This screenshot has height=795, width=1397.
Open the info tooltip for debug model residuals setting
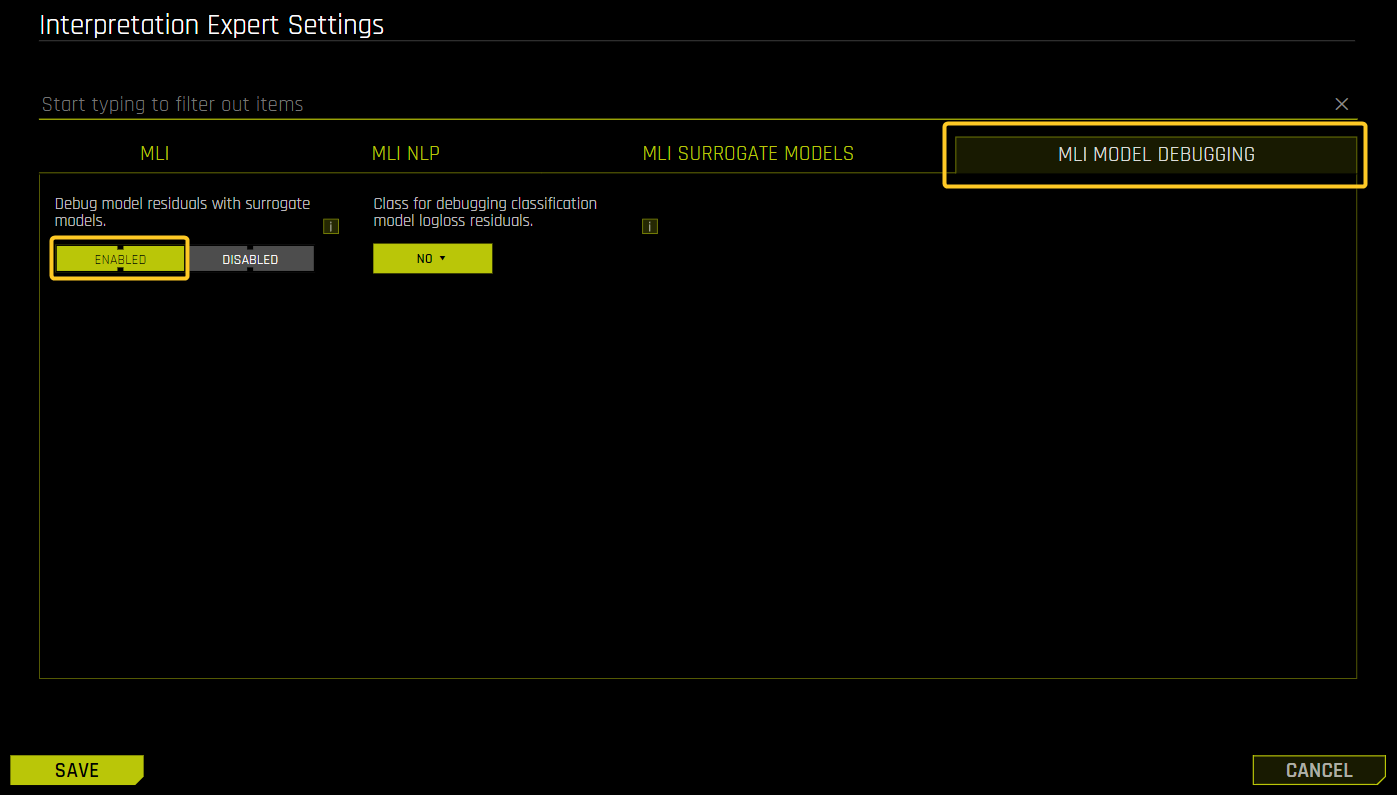point(331,226)
